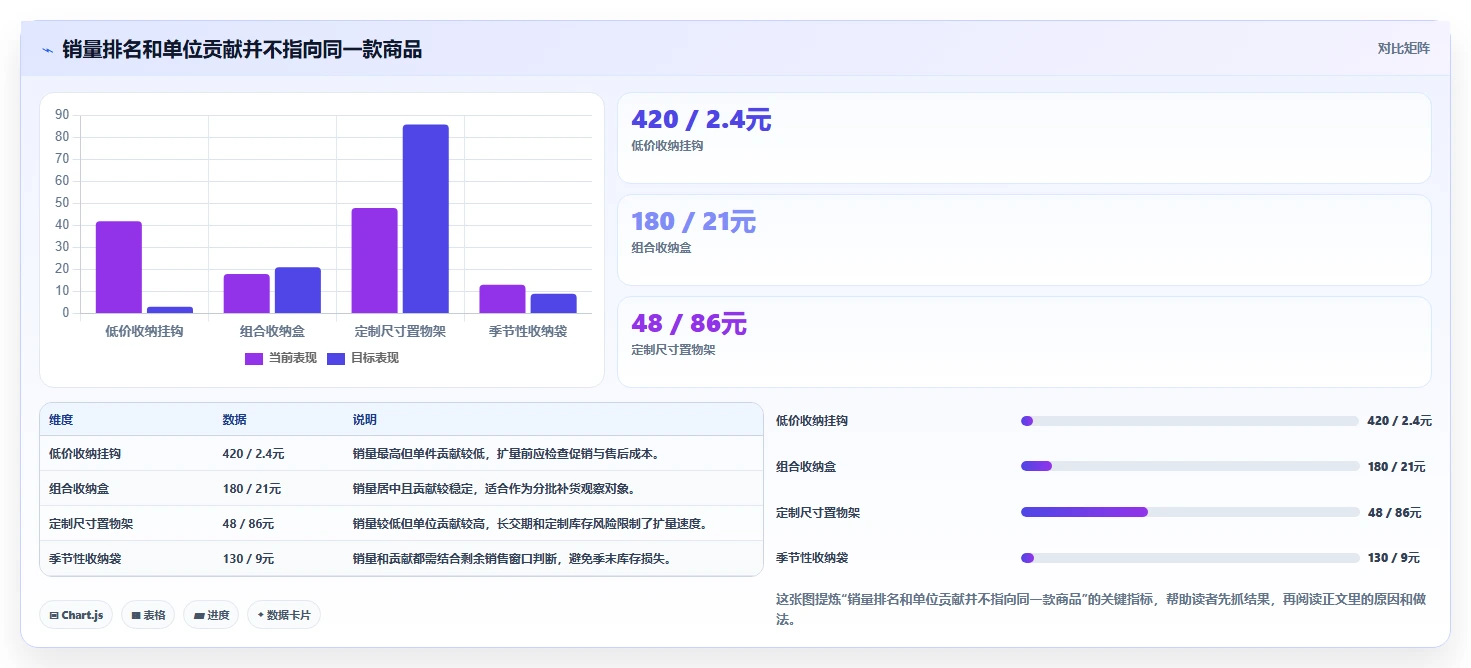Click the 48 / 86元 data card
The image size is (1471, 668).
pos(1024,342)
